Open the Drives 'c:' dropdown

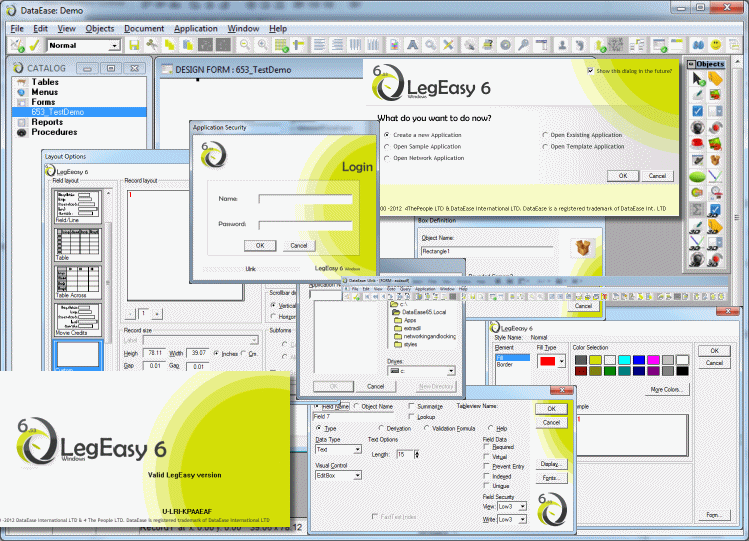[450, 371]
